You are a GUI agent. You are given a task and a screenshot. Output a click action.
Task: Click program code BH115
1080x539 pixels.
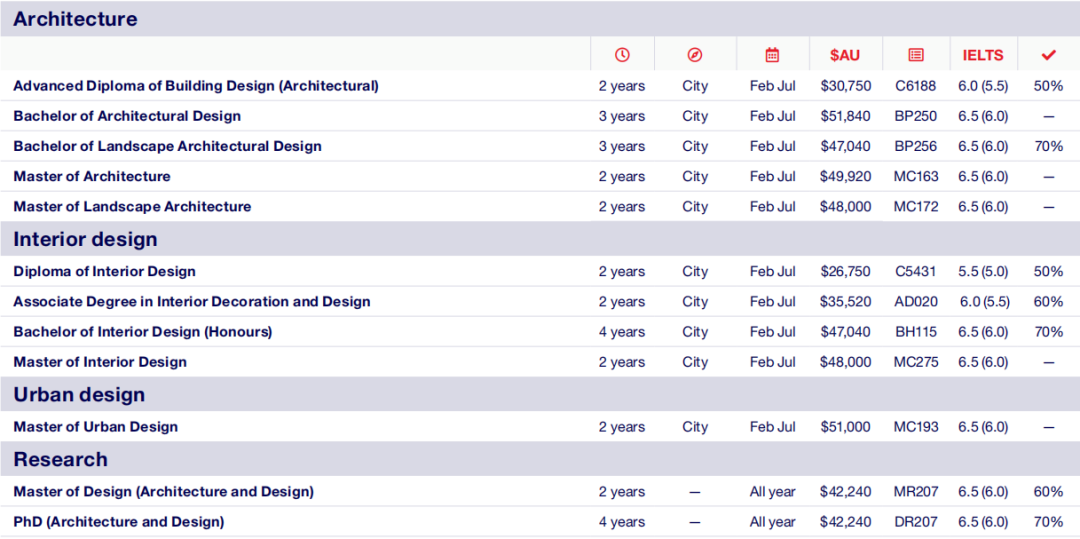(915, 332)
